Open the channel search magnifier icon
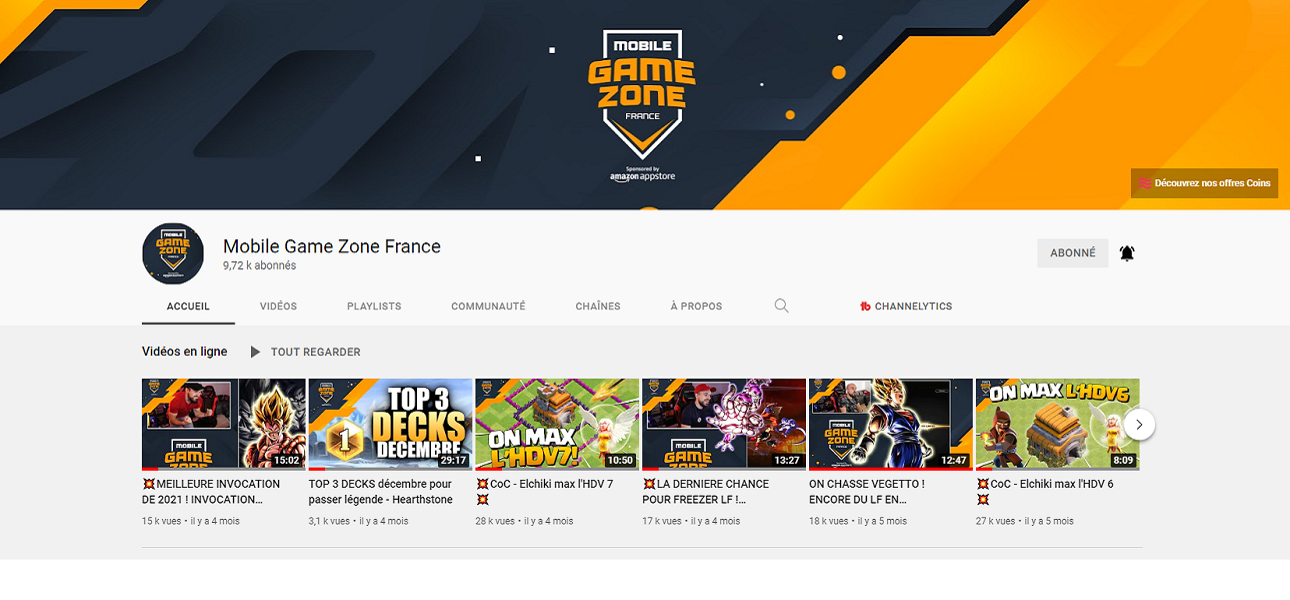 coord(782,306)
